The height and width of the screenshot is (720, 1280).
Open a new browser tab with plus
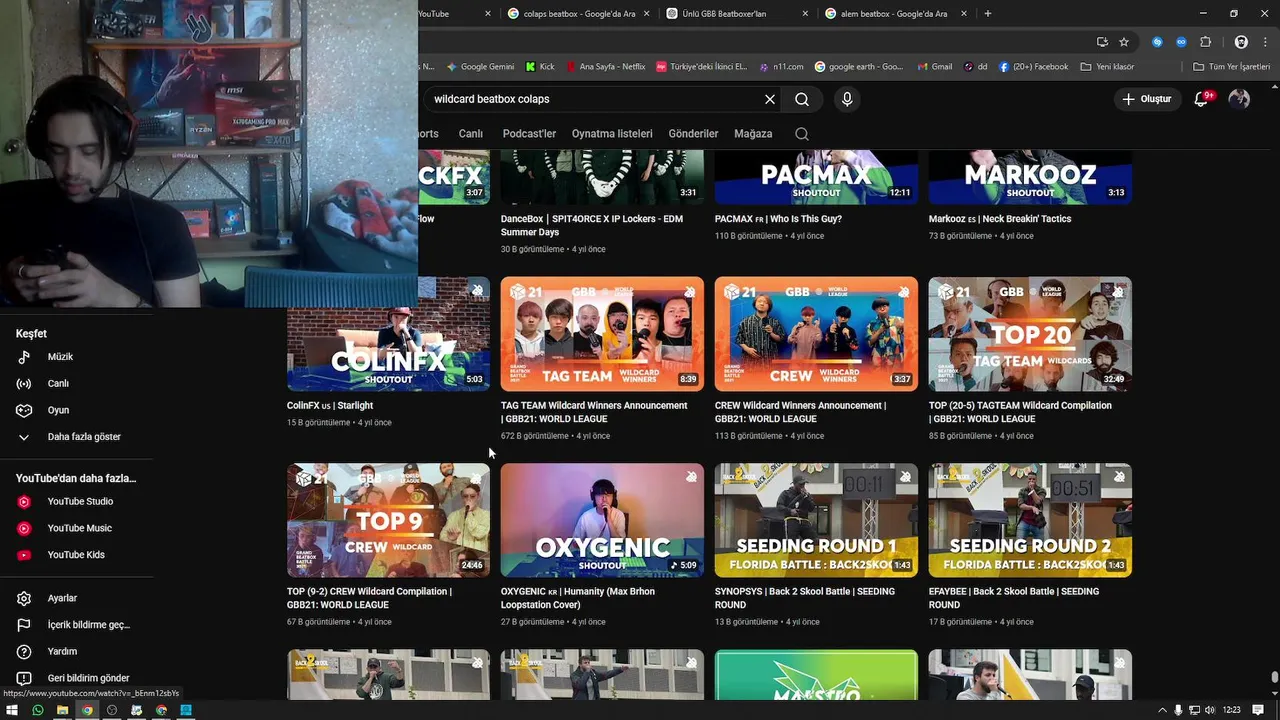click(x=988, y=14)
